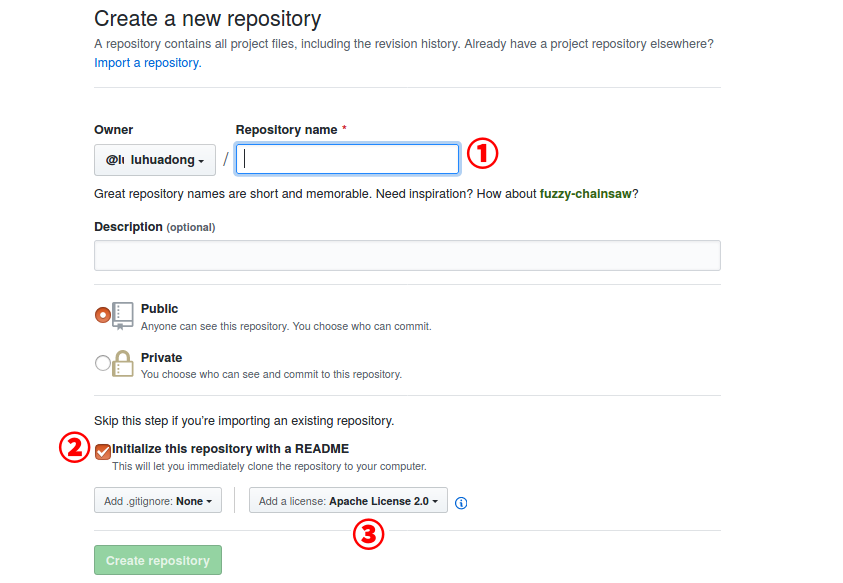The width and height of the screenshot is (843, 583).
Task: Open the Add .gitignore dropdown
Action: (x=158, y=501)
